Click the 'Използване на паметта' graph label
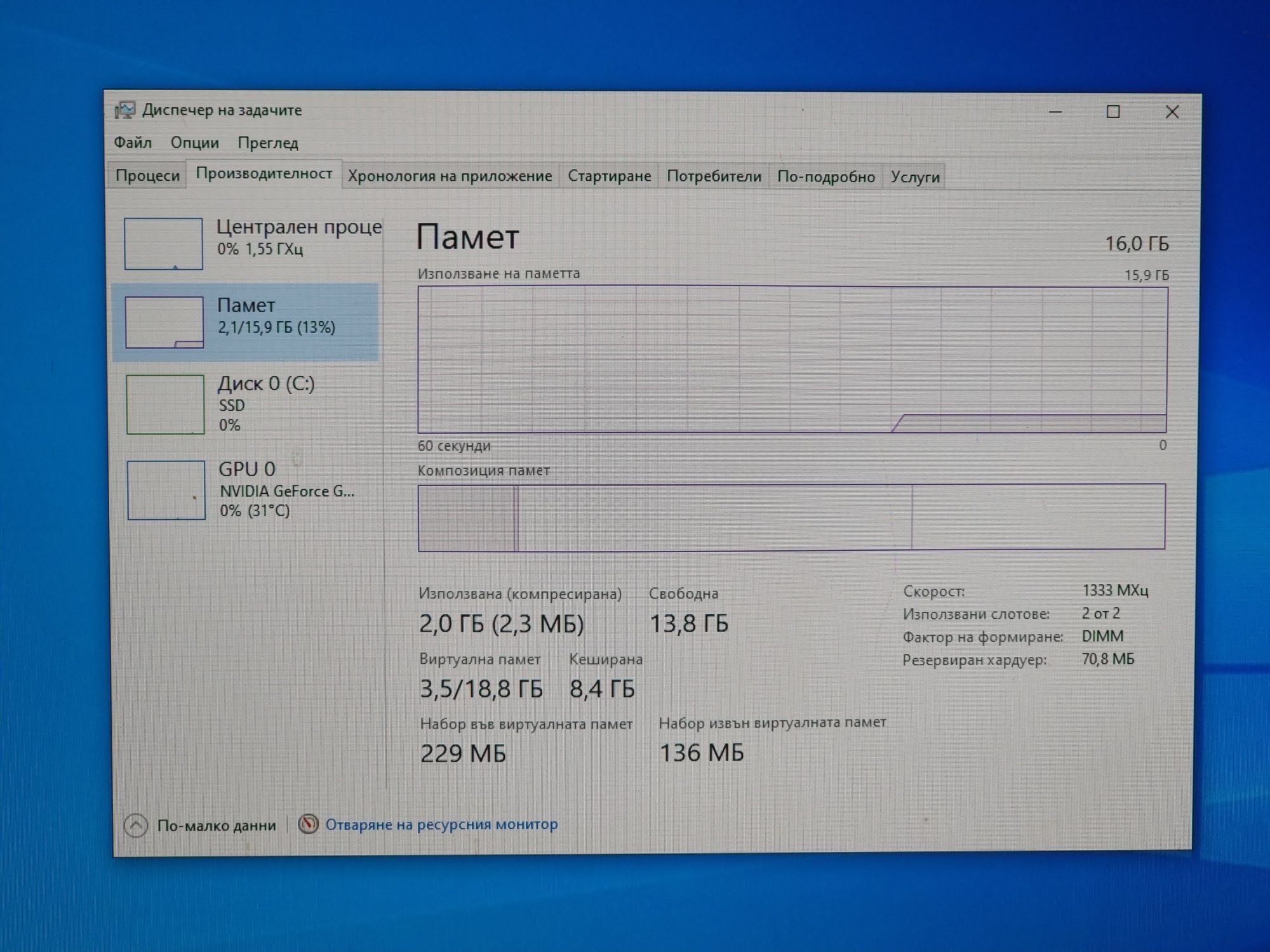 coord(498,274)
